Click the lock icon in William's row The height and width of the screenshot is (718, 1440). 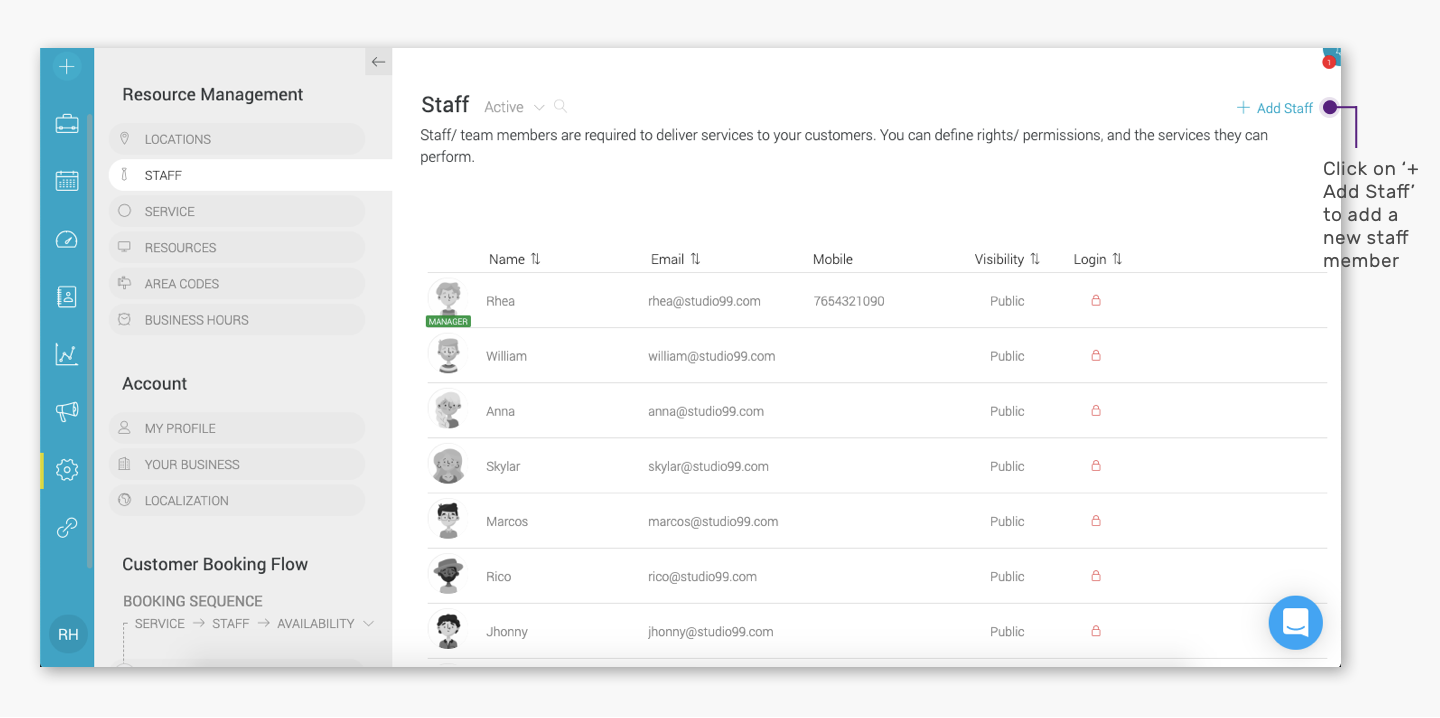coord(1096,355)
